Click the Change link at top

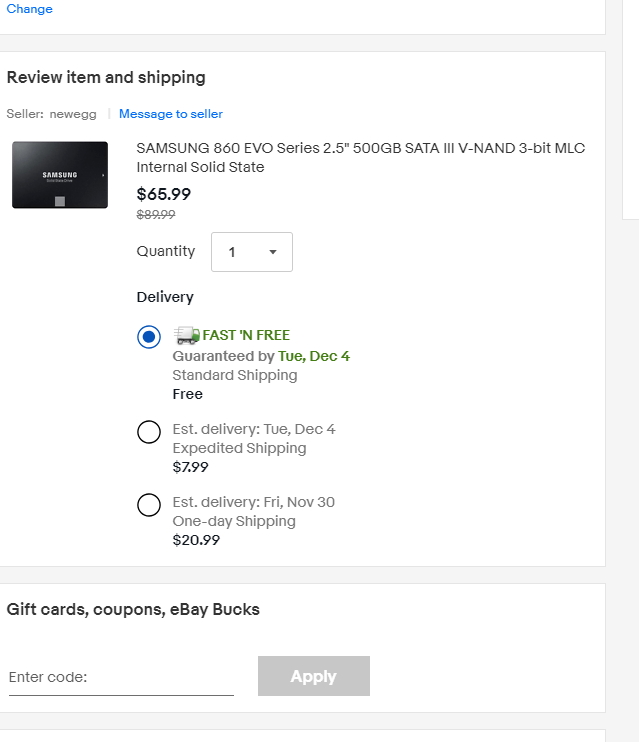pos(30,9)
